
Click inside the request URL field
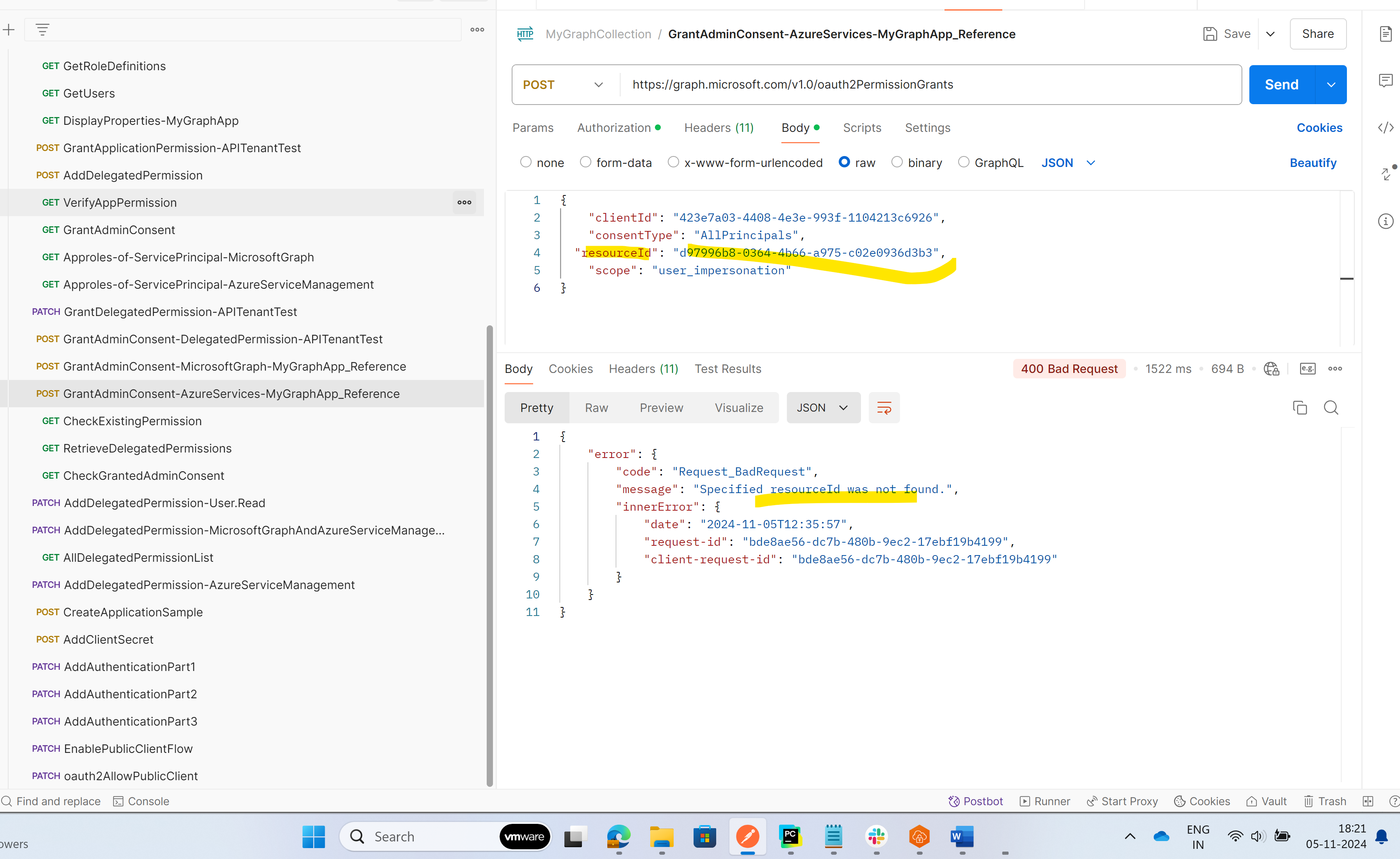[x=853, y=85]
